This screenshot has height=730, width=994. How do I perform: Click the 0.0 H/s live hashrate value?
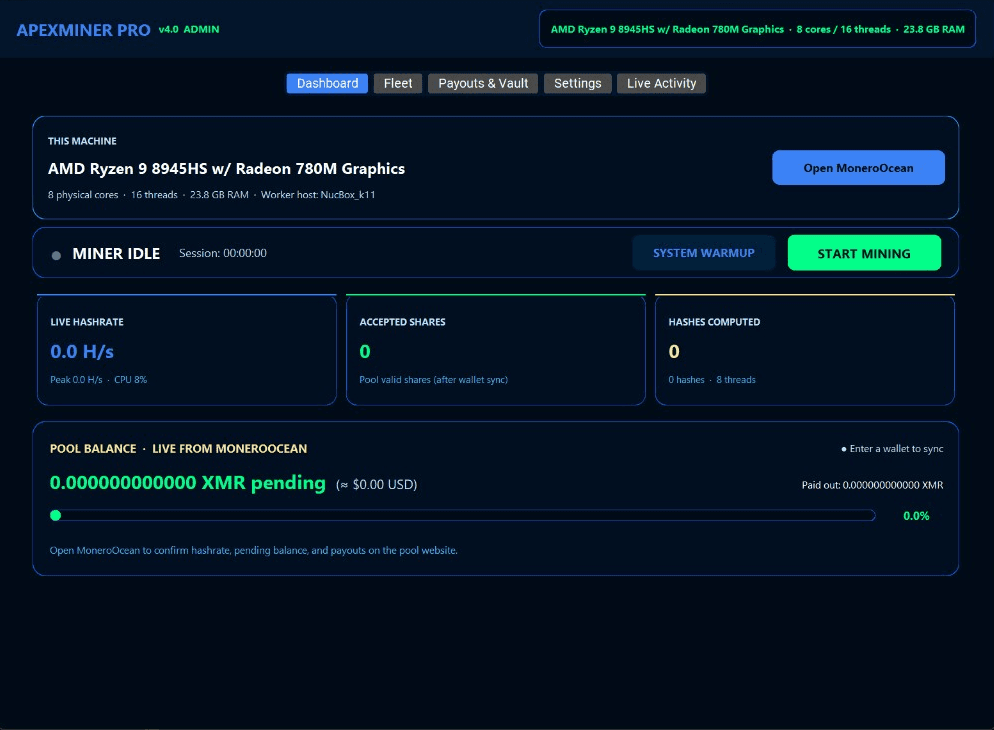tap(82, 352)
